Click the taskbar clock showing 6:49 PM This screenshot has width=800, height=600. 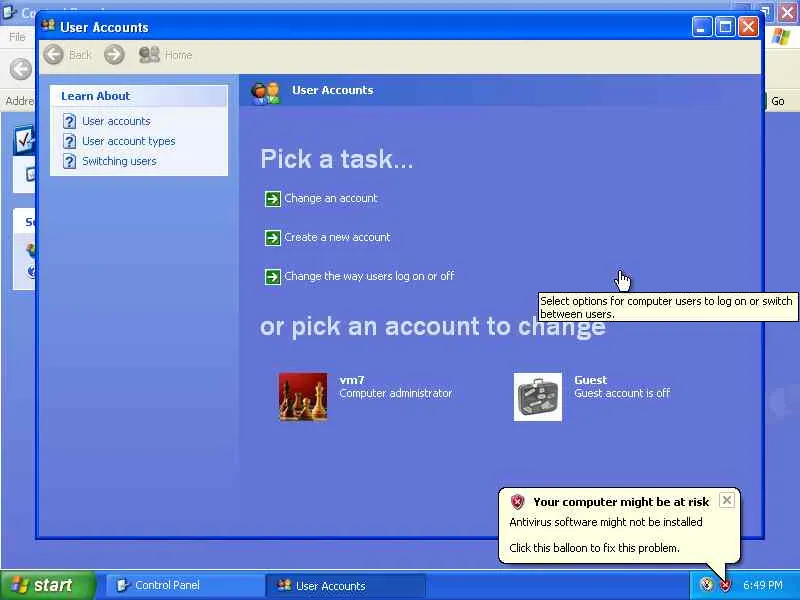762,585
